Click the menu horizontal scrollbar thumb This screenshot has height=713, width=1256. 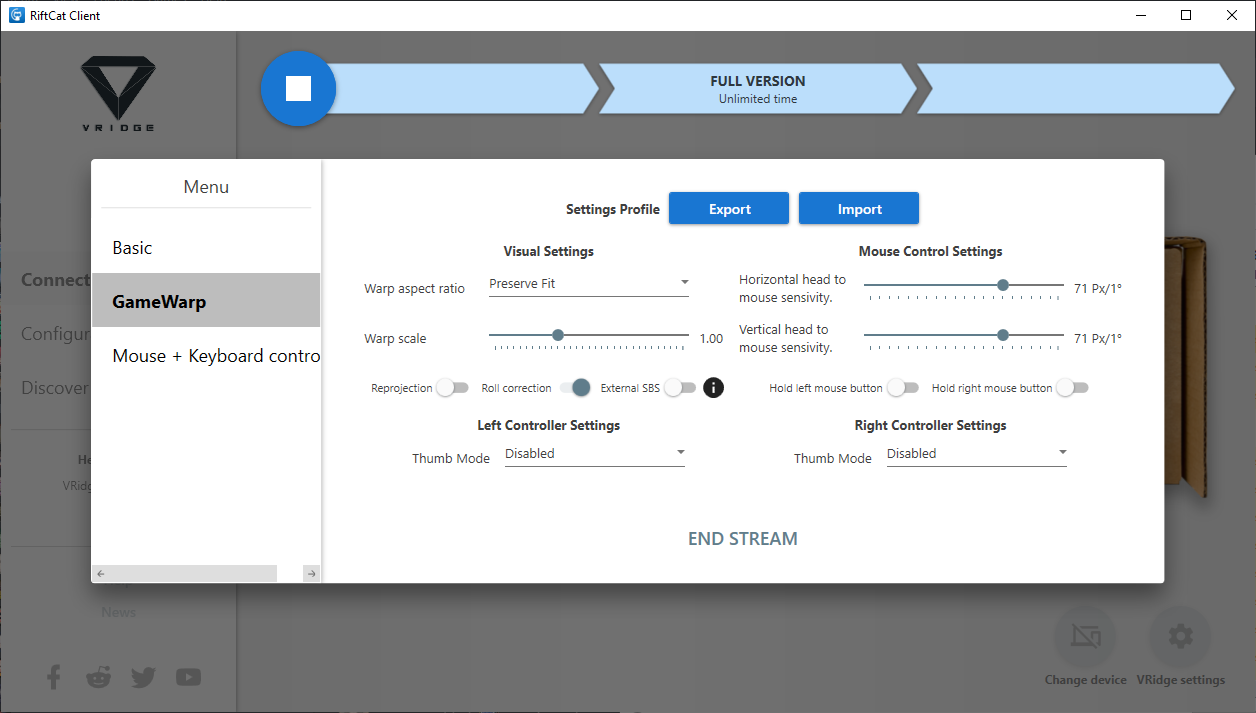(193, 573)
